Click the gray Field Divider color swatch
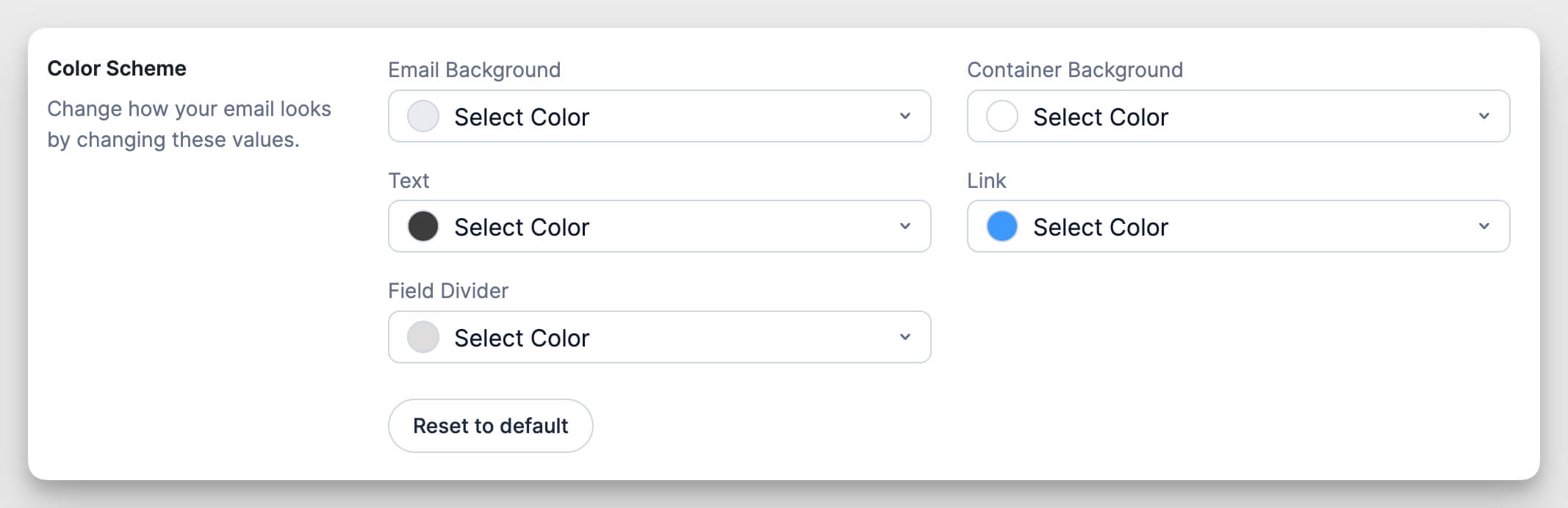This screenshot has height=508, width=1568. point(423,336)
